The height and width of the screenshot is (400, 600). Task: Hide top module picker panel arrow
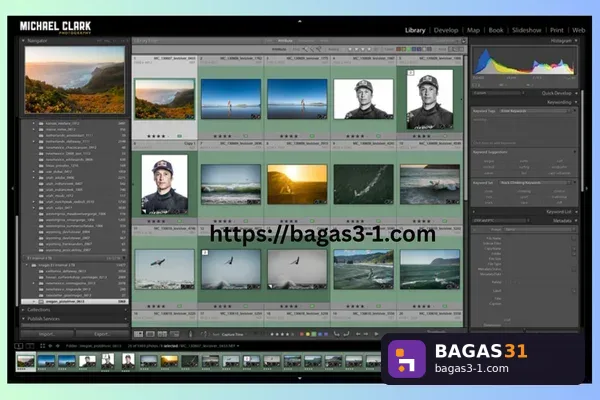[300, 21]
